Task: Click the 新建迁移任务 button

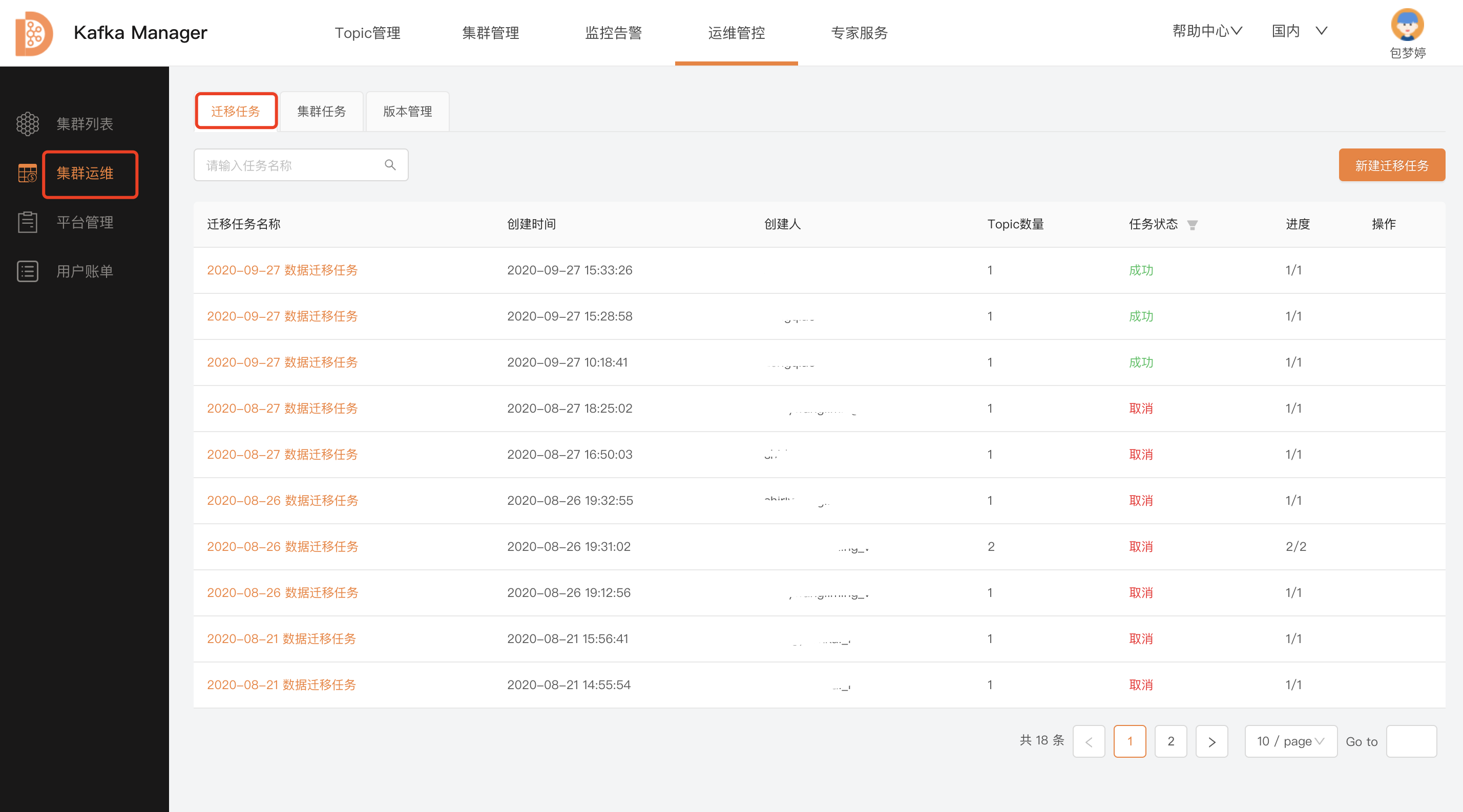Action: click(1392, 165)
